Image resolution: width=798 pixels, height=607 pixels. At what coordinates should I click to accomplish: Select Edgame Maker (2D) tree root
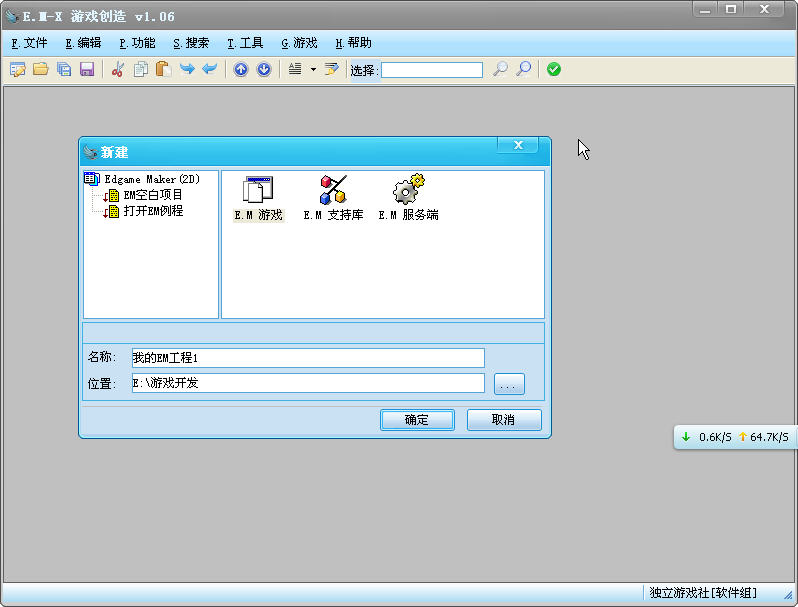[152, 179]
